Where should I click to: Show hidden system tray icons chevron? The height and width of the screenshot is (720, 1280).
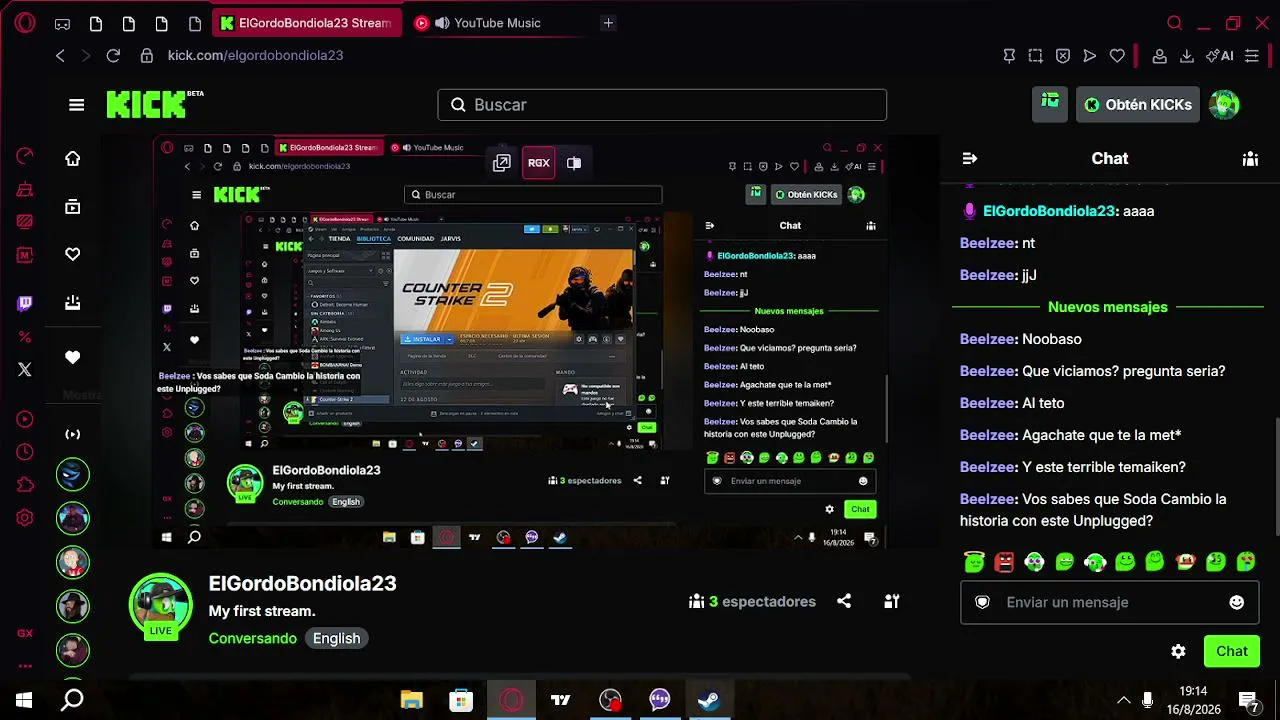[x=1124, y=700]
